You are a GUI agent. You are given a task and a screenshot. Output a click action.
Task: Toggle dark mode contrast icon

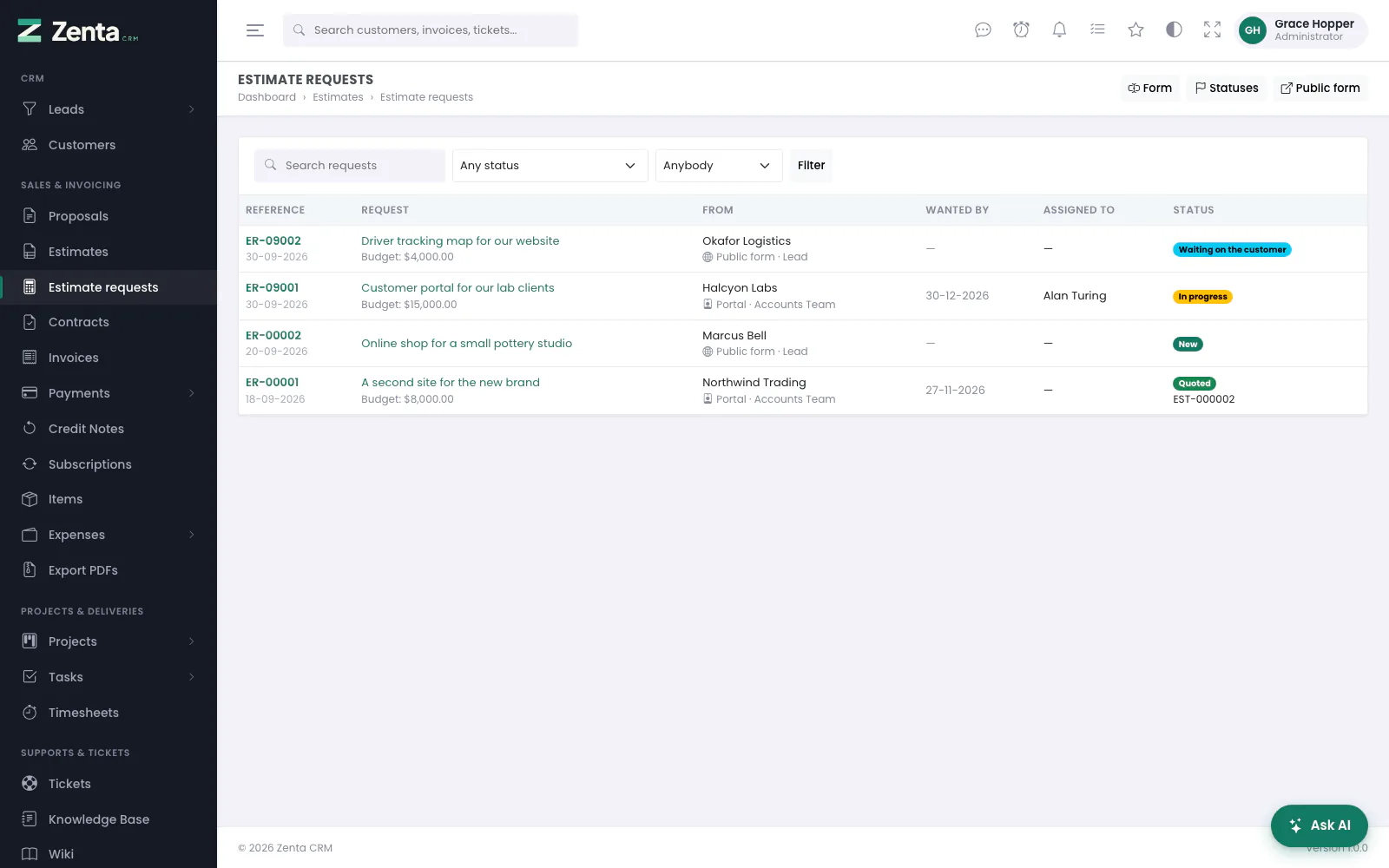point(1174,30)
